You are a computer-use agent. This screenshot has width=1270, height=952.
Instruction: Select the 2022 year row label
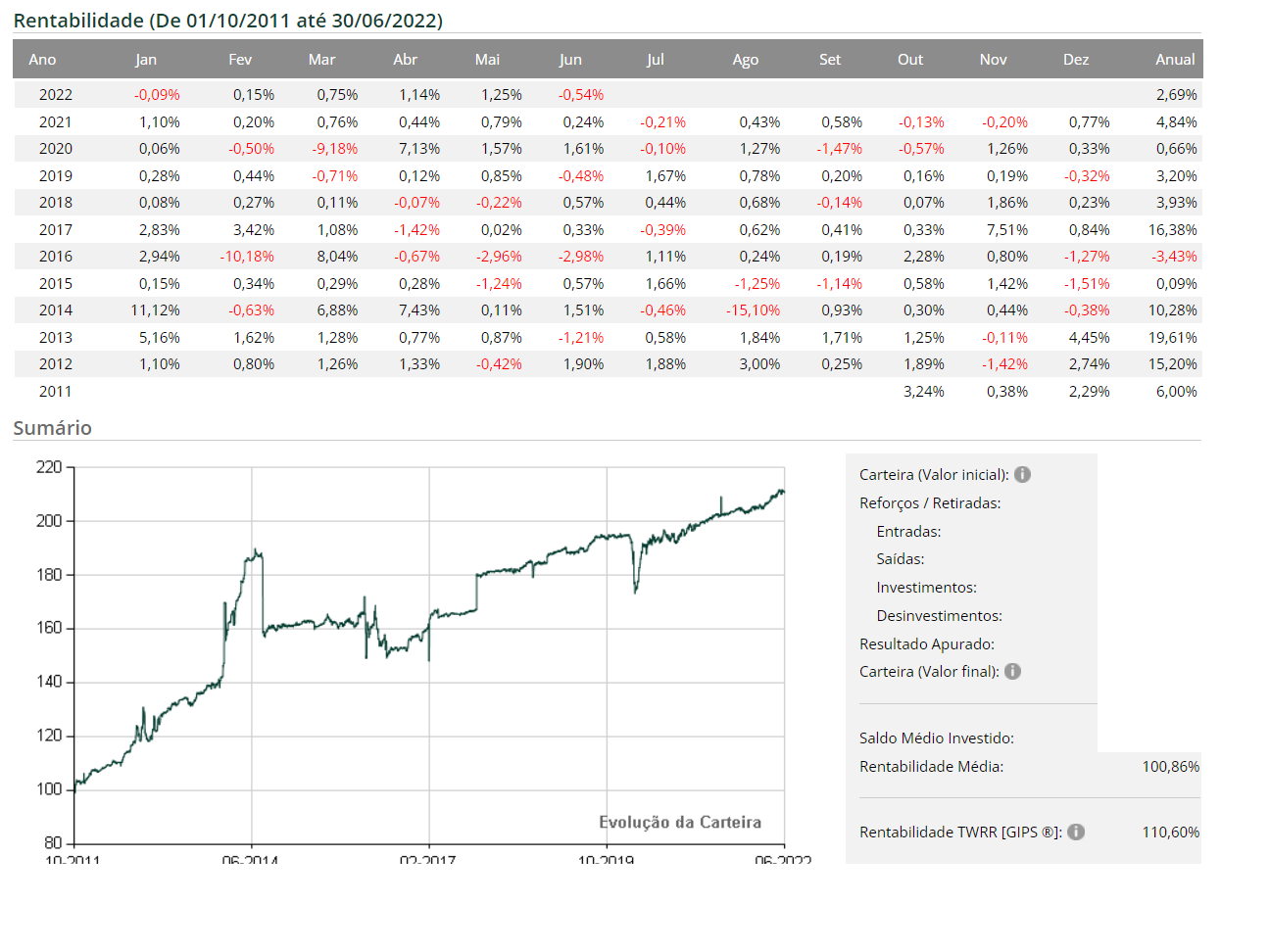pyautogui.click(x=56, y=95)
